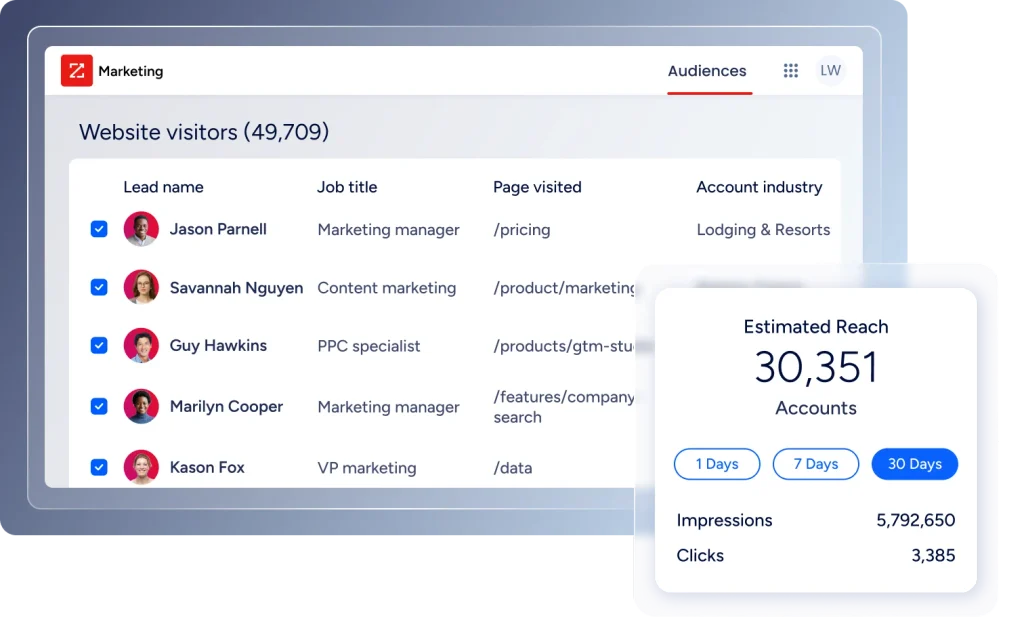The height and width of the screenshot is (626, 1024).
Task: Click Savannah Nguyen's profile photo
Action: (x=141, y=287)
